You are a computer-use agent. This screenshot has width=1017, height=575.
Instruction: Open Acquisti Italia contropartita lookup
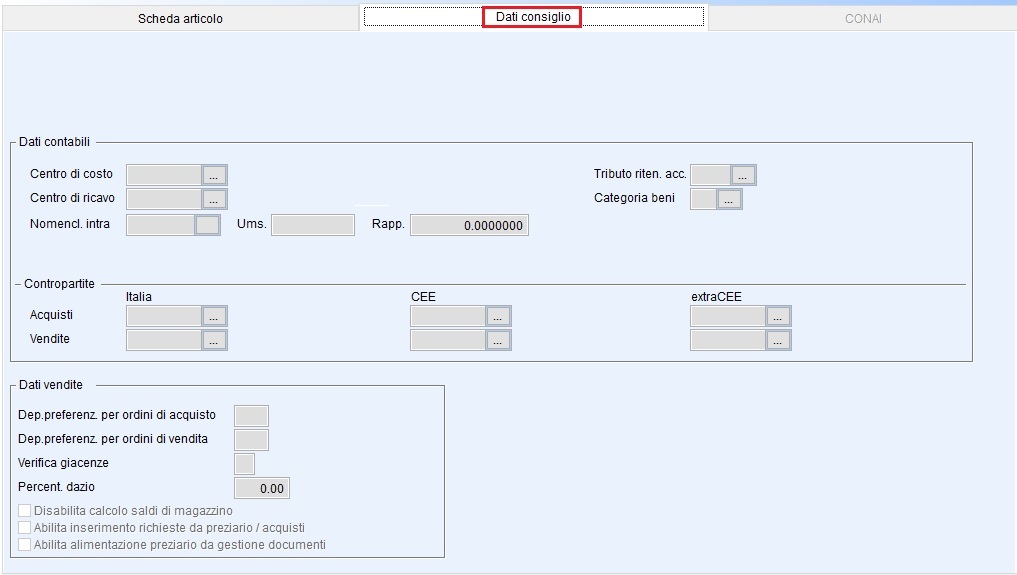pos(214,316)
